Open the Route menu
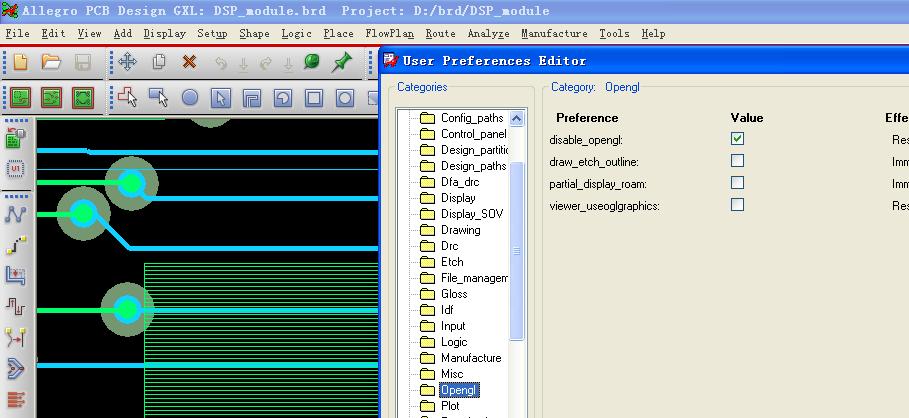 440,33
